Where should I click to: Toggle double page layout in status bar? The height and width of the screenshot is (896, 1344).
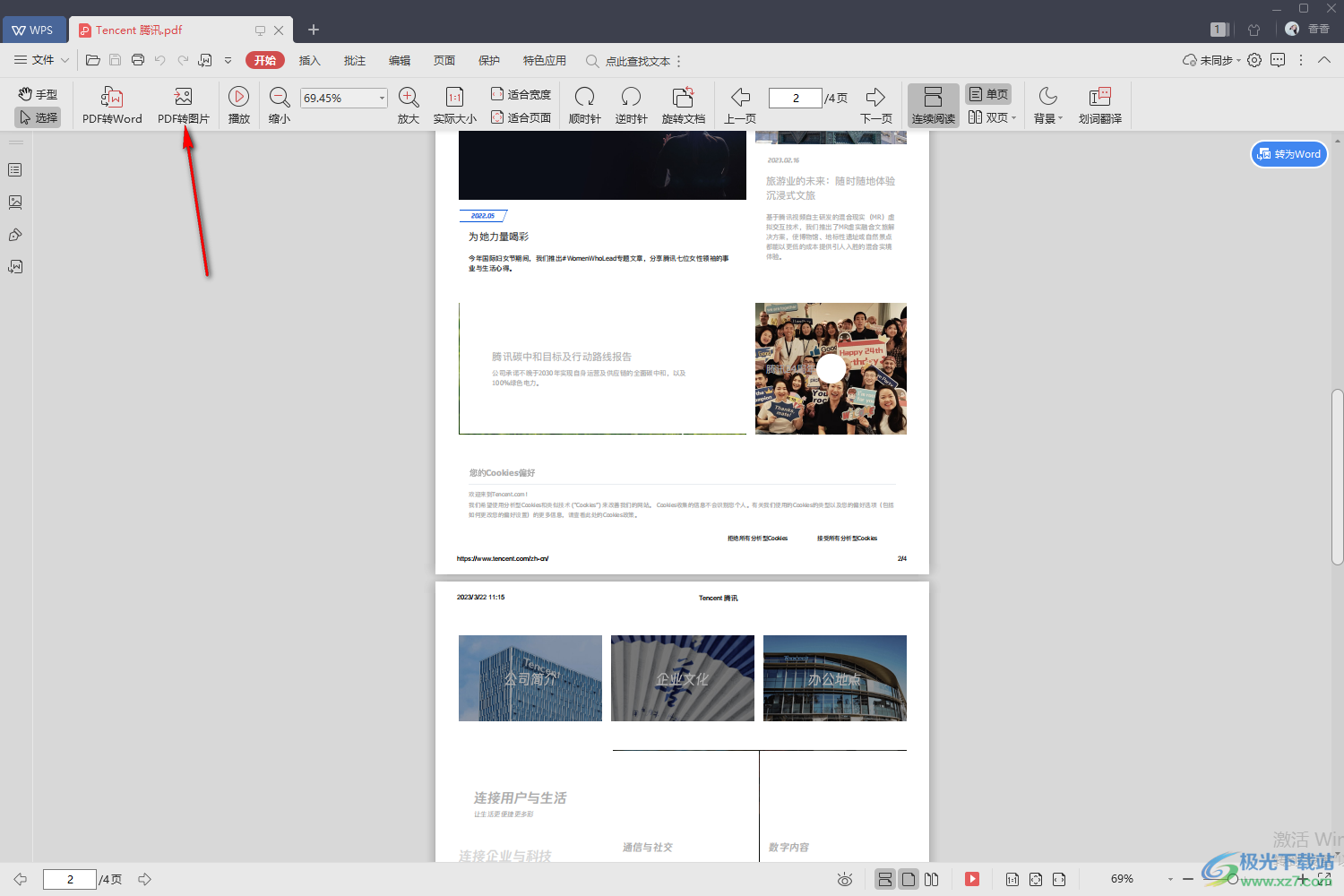coord(932,879)
